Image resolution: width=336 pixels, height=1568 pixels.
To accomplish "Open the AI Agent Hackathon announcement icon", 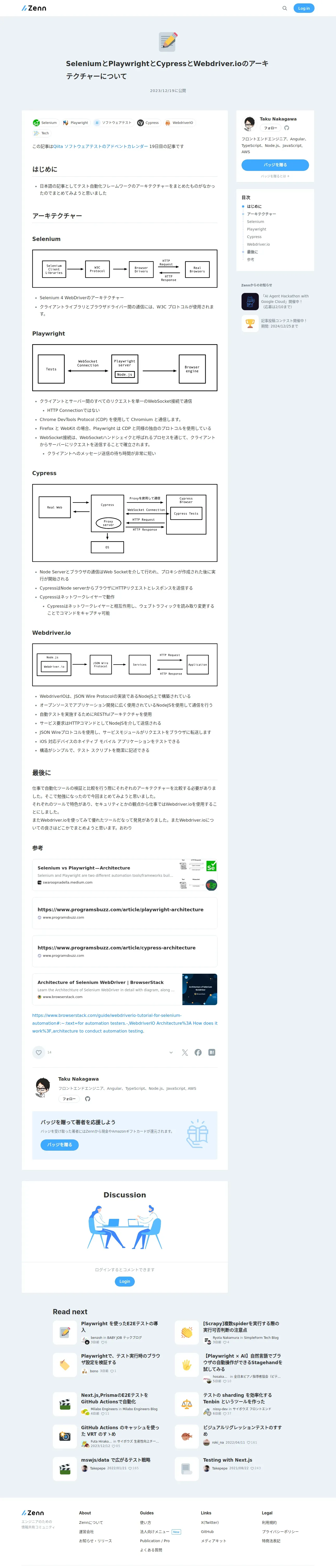I will 250,301.
